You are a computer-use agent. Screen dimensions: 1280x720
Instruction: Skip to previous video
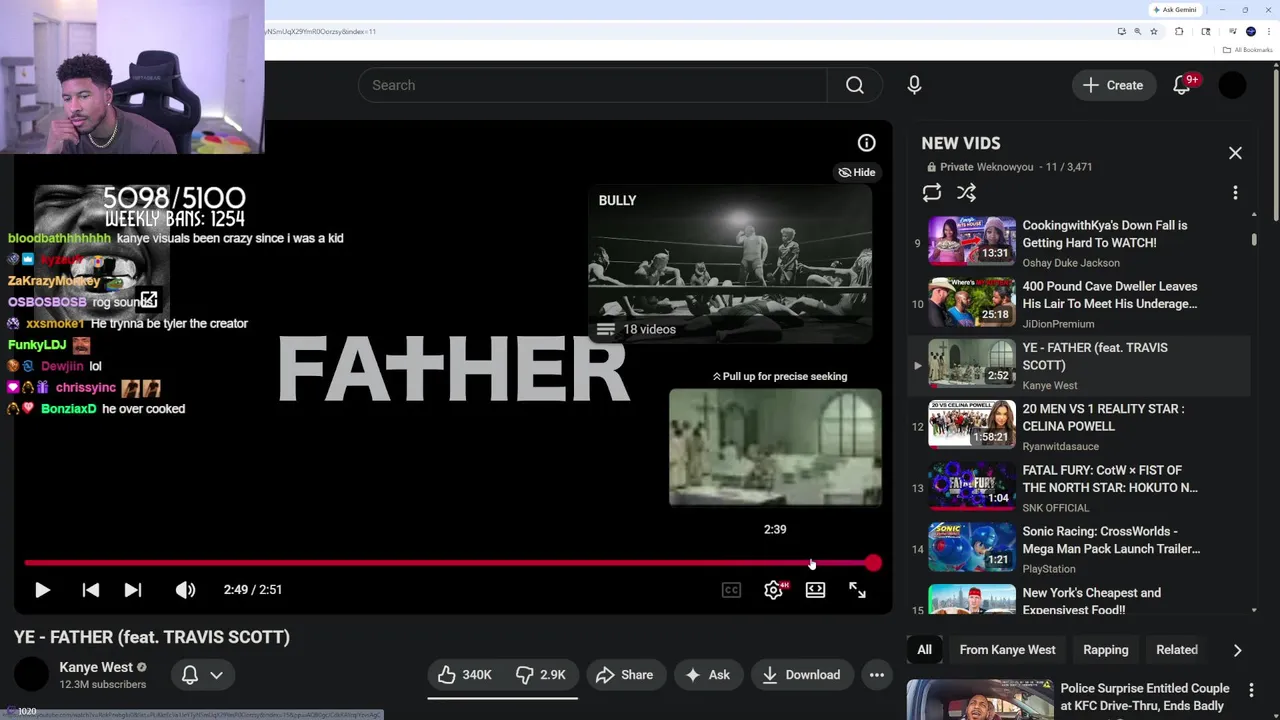90,590
